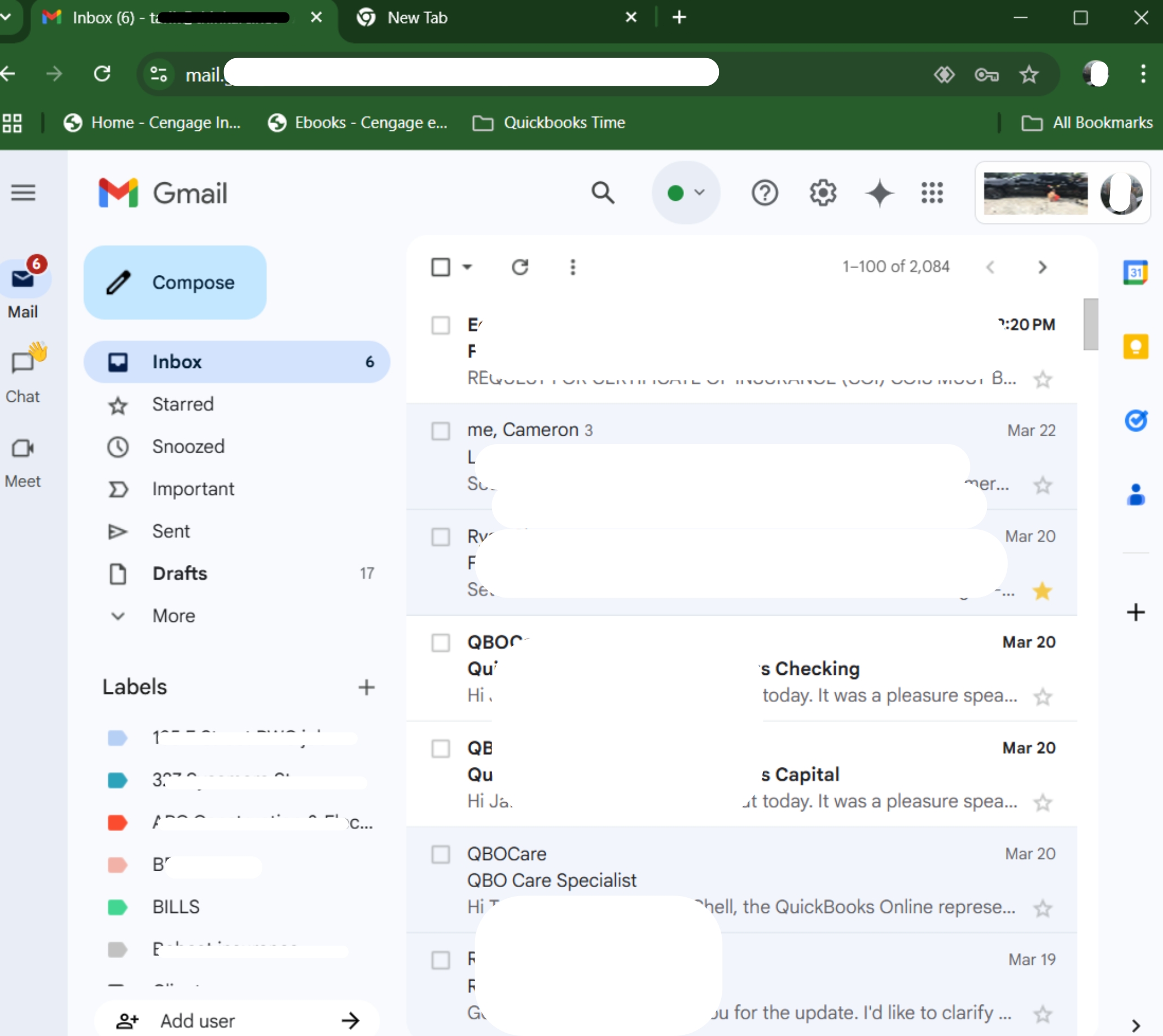Open Support help icon
The height and width of the screenshot is (1036, 1163).
764,193
